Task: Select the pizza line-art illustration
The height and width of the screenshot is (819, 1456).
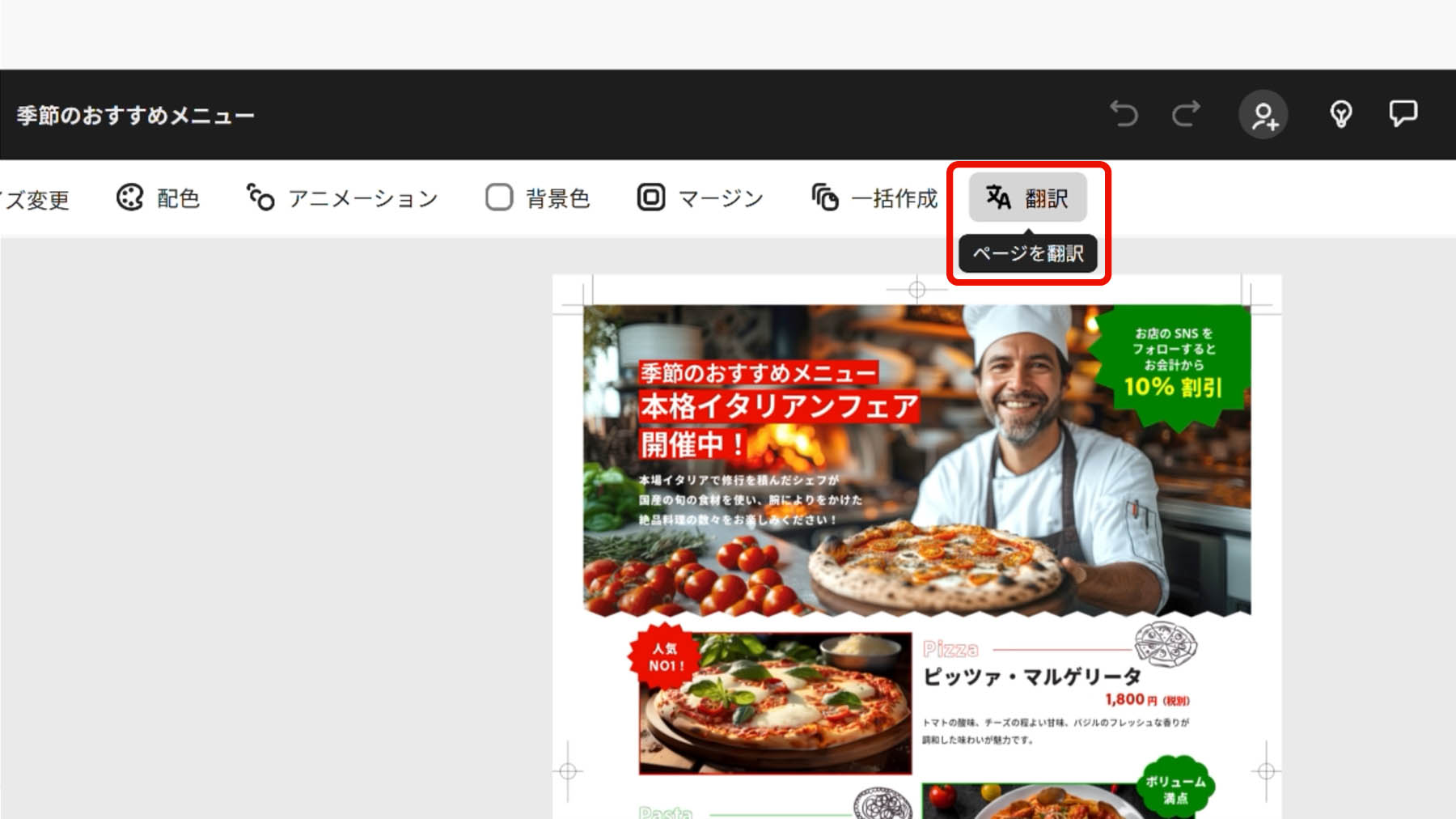Action: coord(1166,644)
